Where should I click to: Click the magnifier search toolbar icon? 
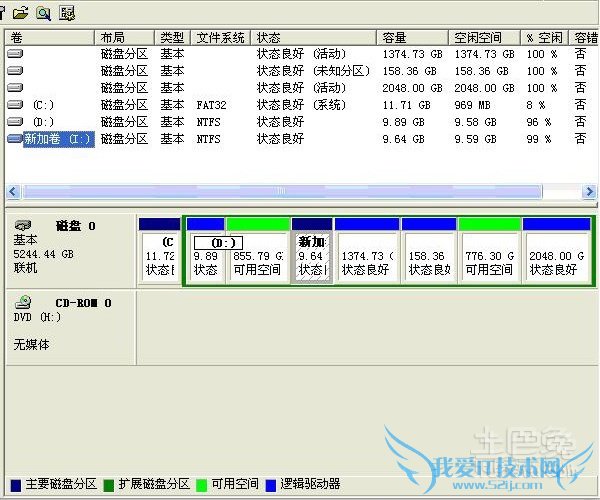(x=43, y=13)
